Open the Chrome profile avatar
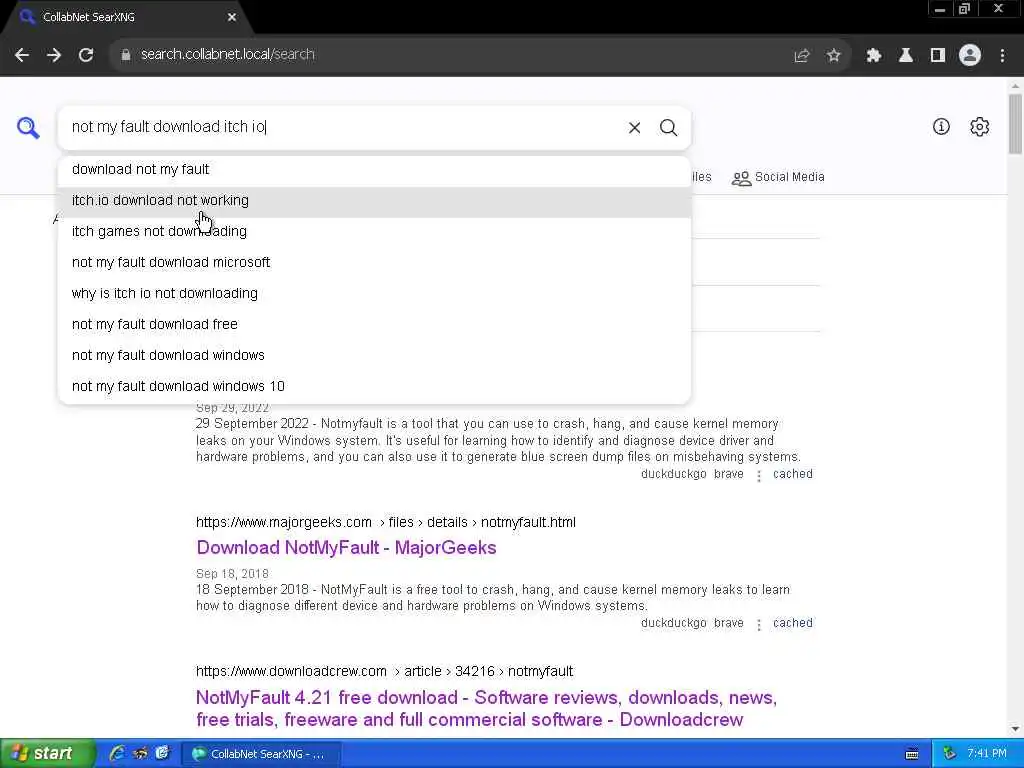Image resolution: width=1024 pixels, height=768 pixels. (970, 56)
